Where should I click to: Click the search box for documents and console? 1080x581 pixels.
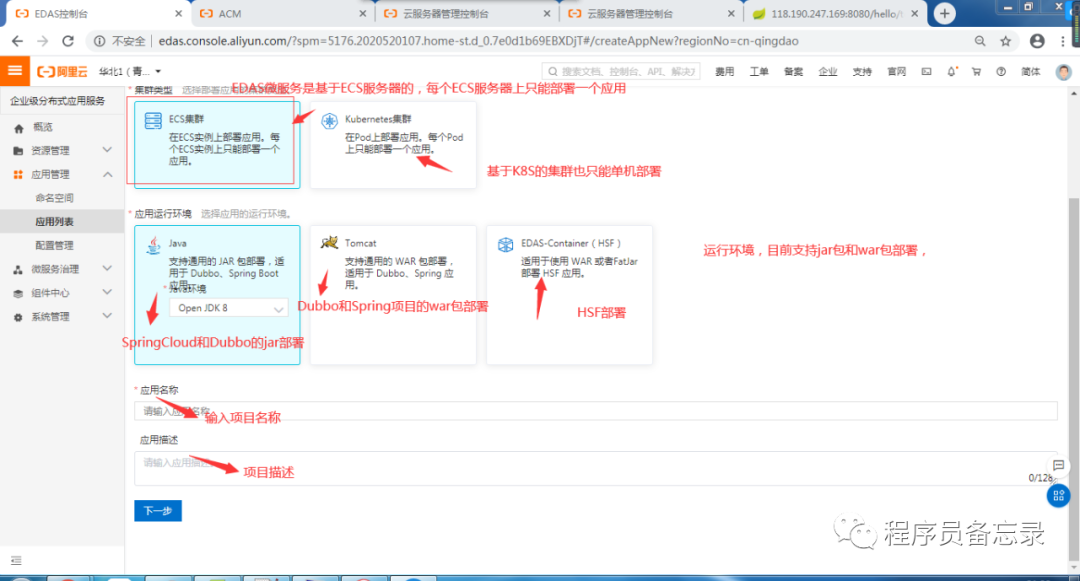pos(621,72)
